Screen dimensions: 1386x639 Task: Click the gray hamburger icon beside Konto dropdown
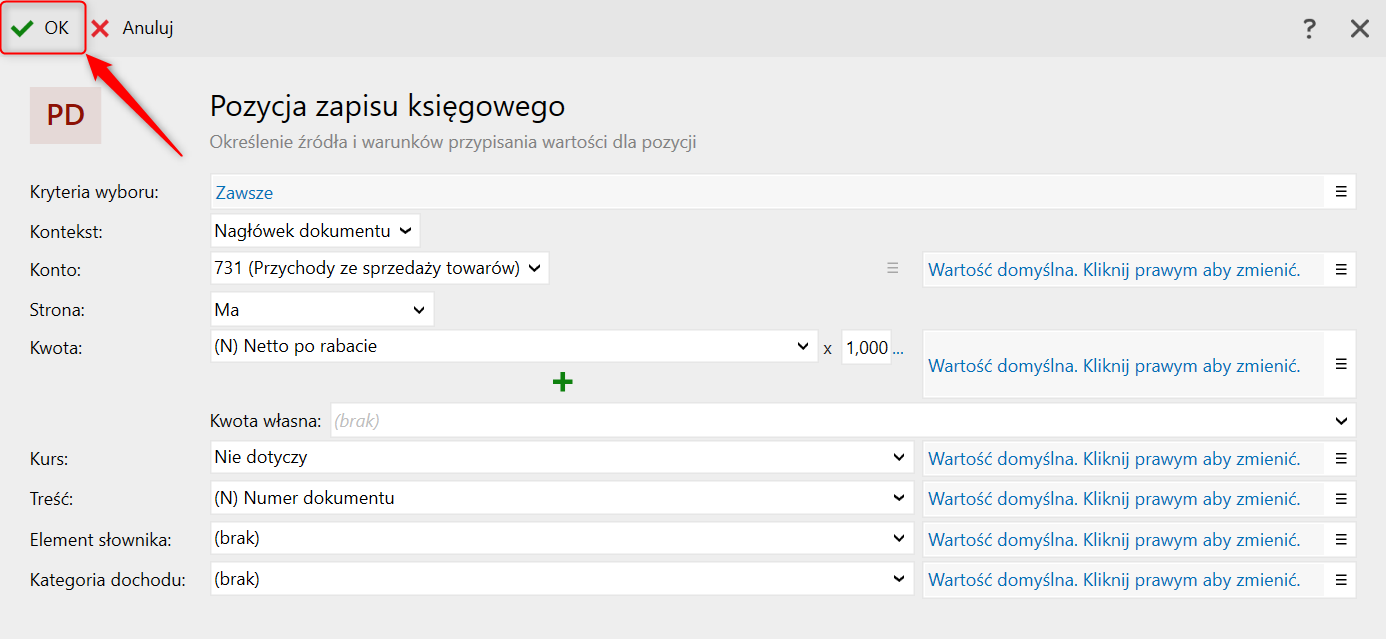tap(893, 268)
